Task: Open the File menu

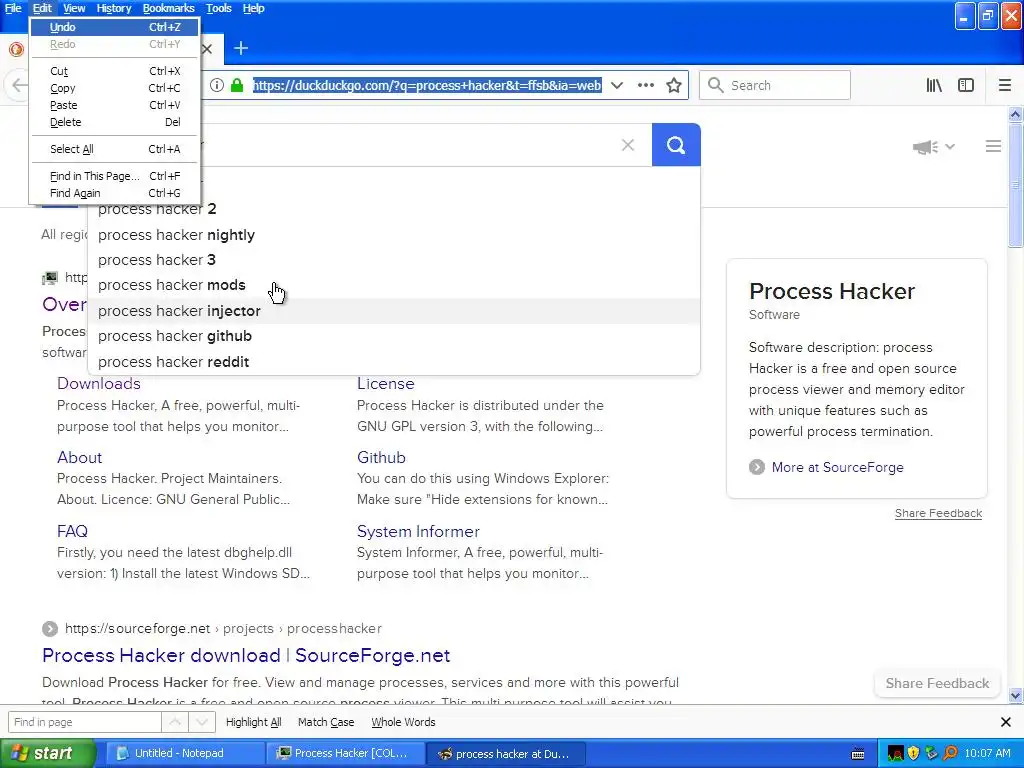Action: click(x=13, y=8)
